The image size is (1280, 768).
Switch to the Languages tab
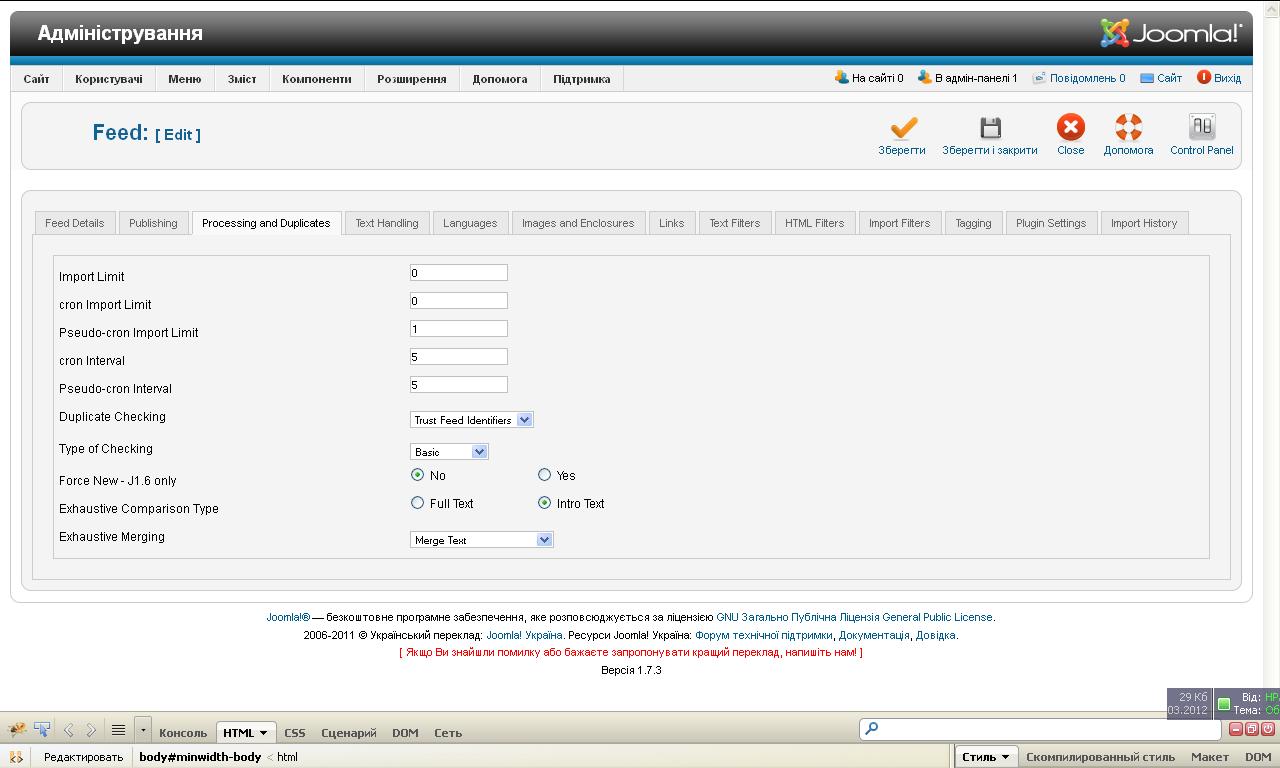(470, 223)
